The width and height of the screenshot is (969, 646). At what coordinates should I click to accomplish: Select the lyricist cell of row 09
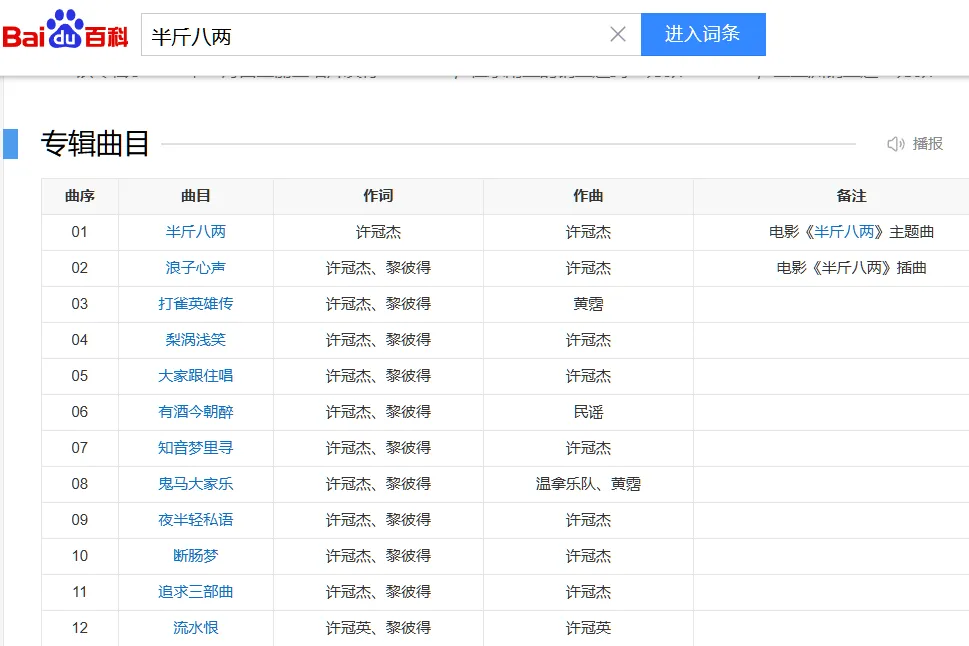coord(378,519)
